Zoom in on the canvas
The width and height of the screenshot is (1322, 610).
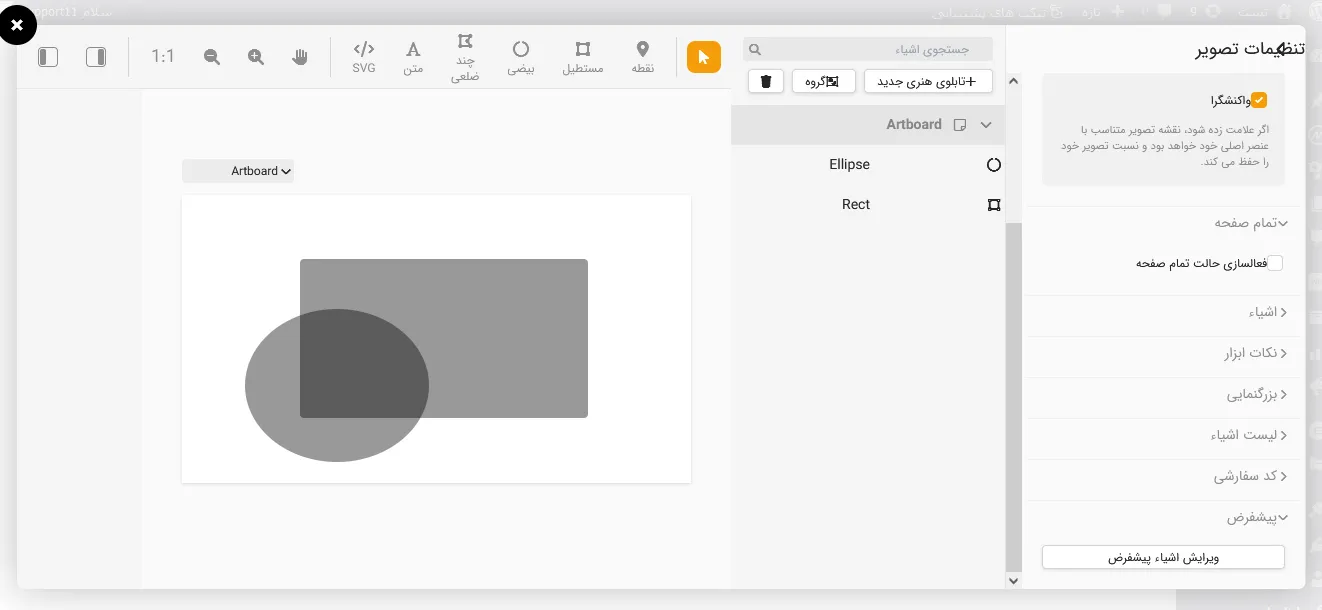(x=256, y=57)
